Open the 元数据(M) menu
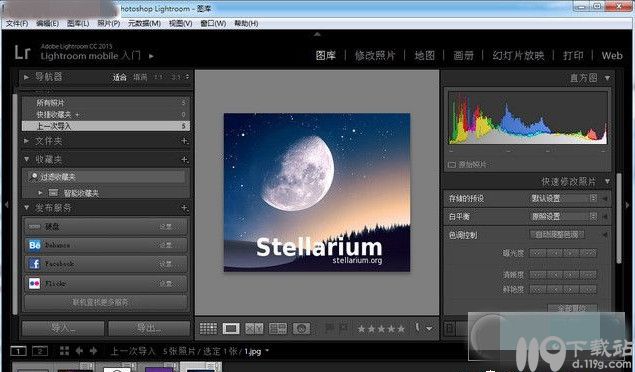635x372 pixels. [145, 23]
